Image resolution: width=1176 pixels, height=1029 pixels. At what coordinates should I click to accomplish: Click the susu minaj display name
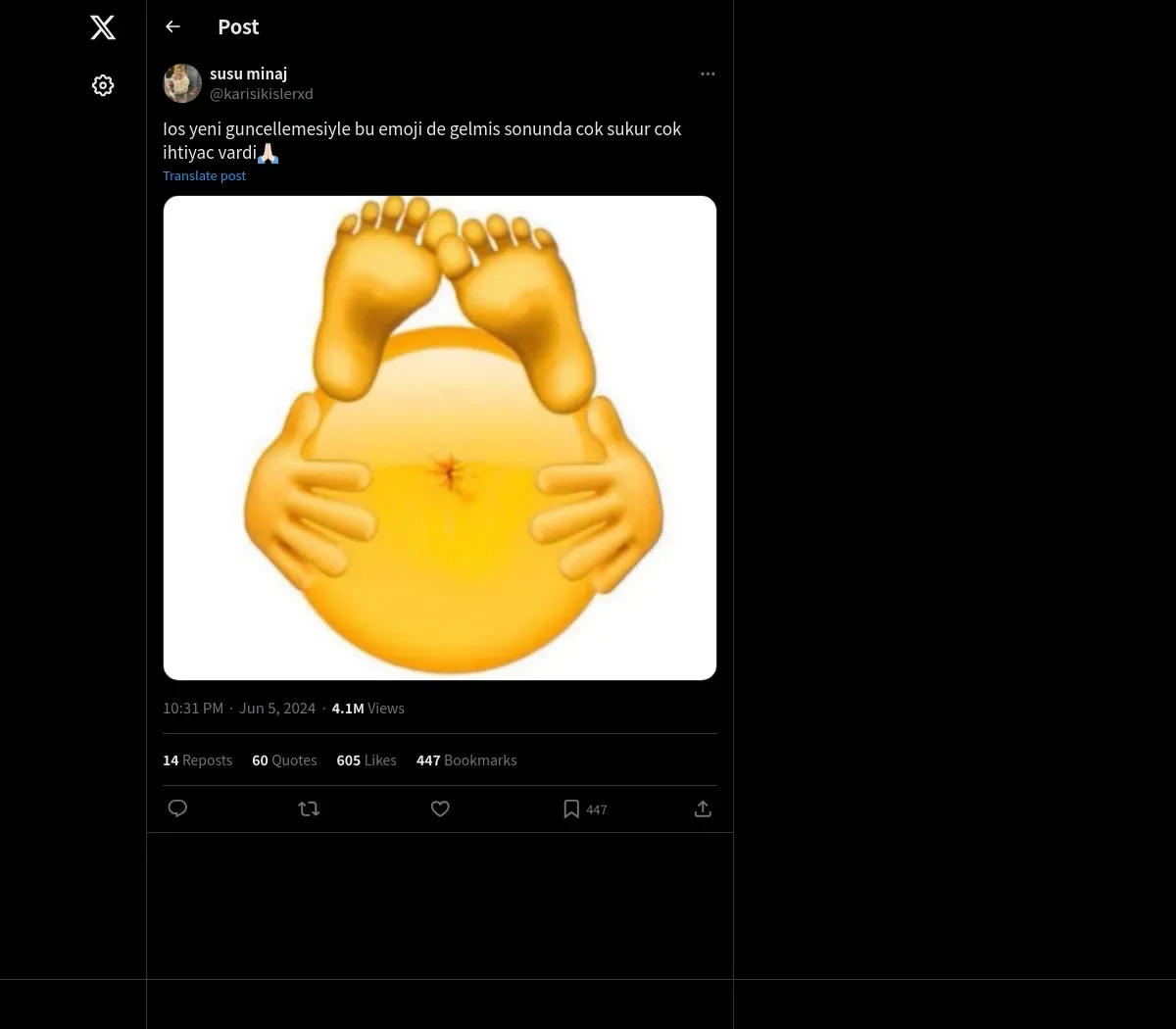tap(248, 73)
